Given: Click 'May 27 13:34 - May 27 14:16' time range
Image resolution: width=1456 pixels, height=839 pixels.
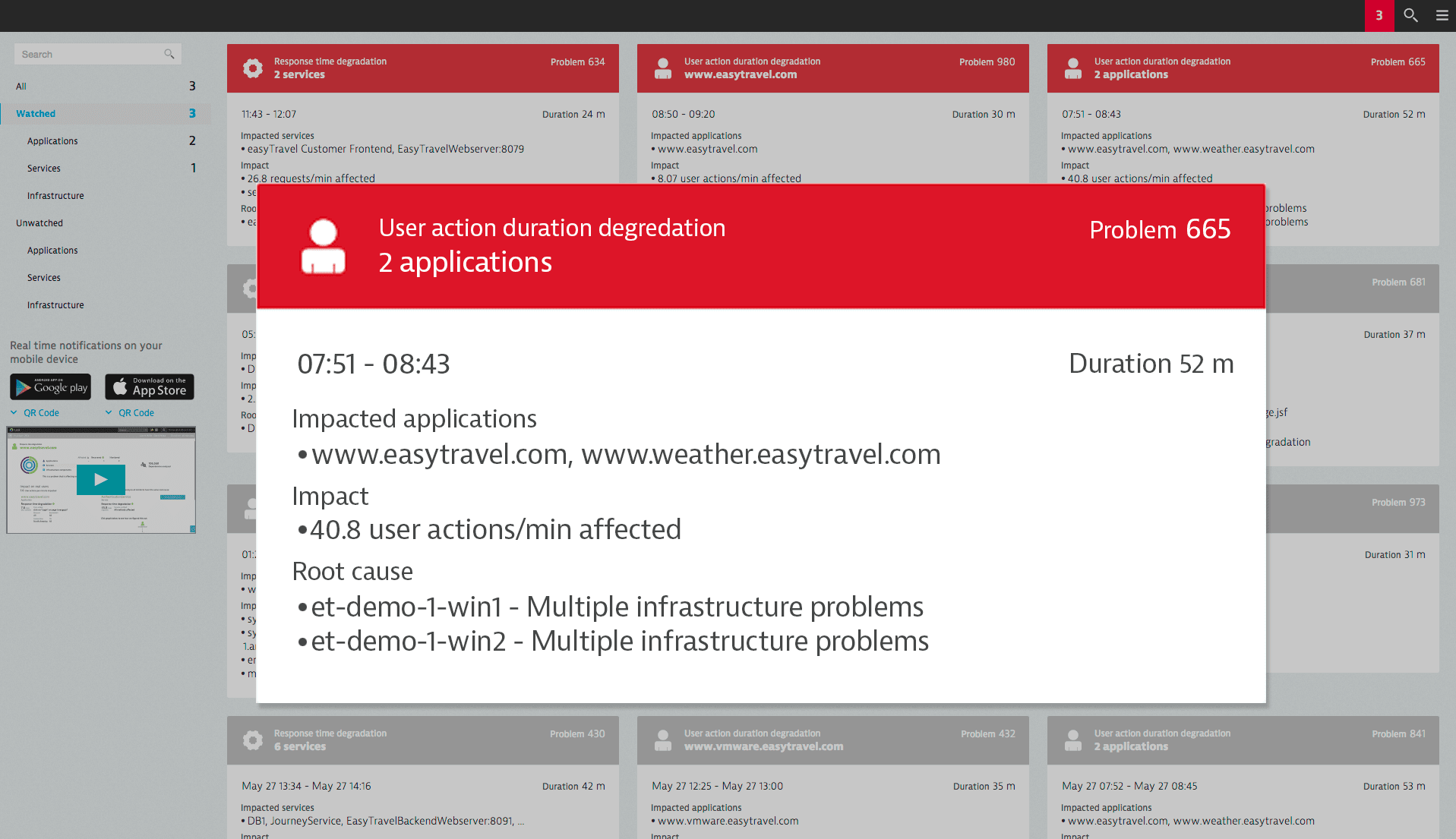Looking at the screenshot, I should [306, 786].
